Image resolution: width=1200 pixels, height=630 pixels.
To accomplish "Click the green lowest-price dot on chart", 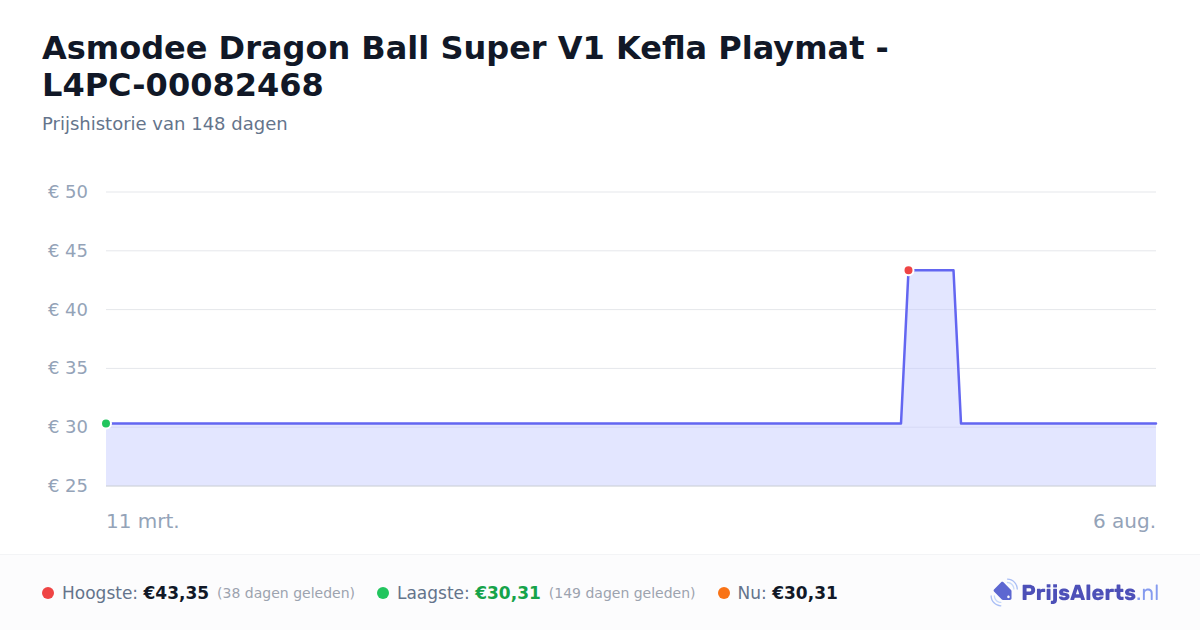I will tap(106, 423).
